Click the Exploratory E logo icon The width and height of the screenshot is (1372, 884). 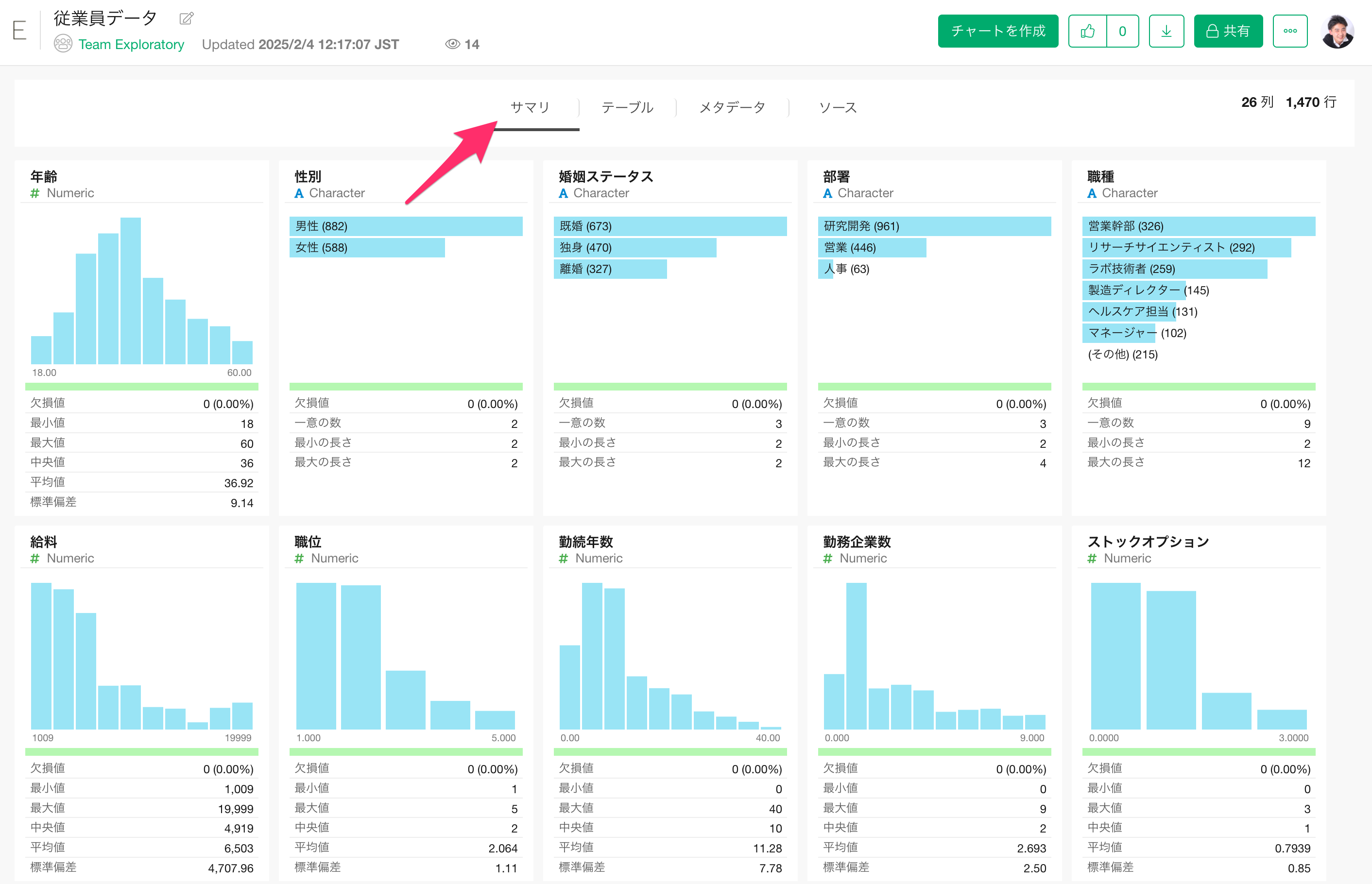(19, 31)
